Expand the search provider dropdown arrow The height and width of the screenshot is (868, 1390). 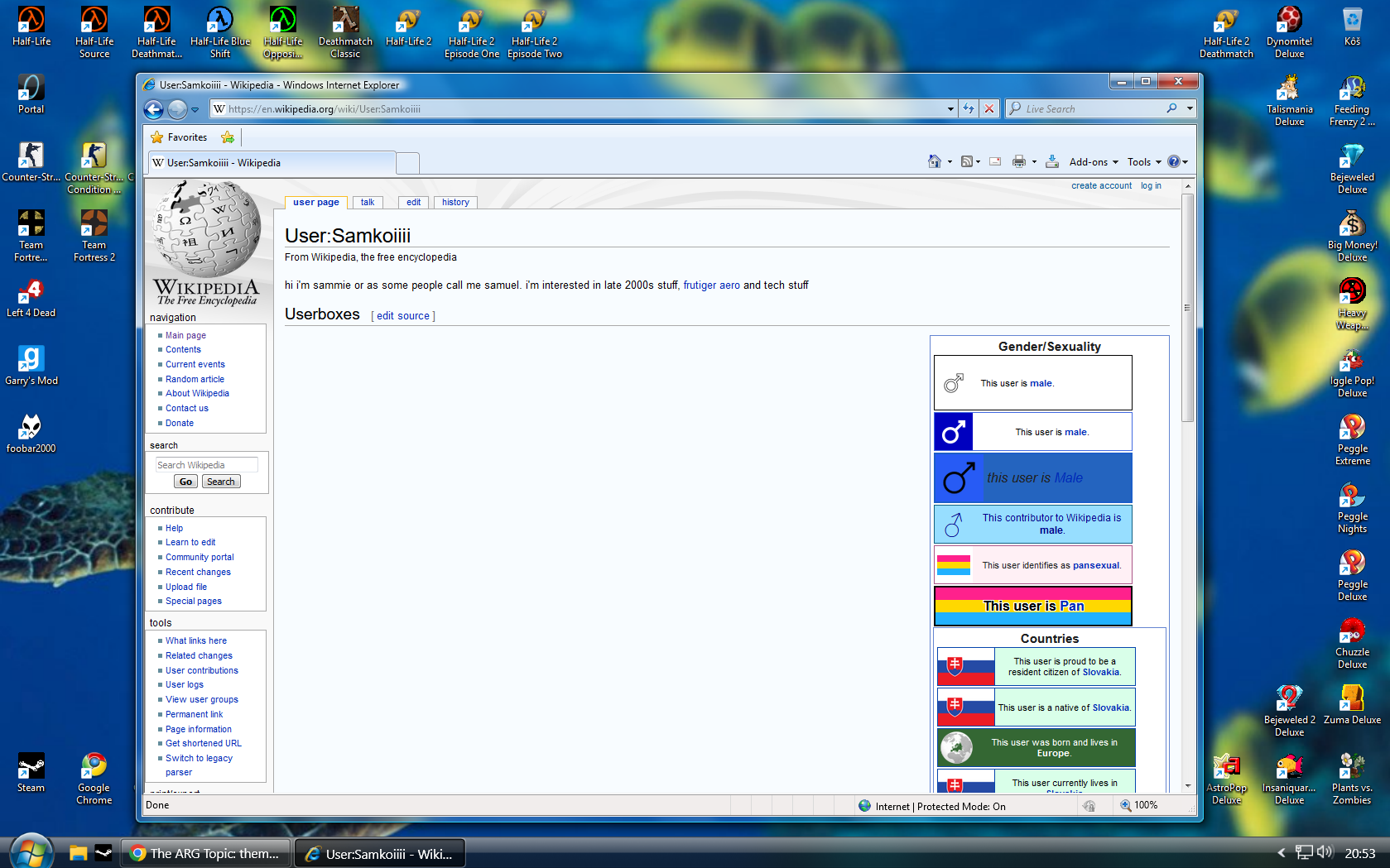pyautogui.click(x=1190, y=108)
